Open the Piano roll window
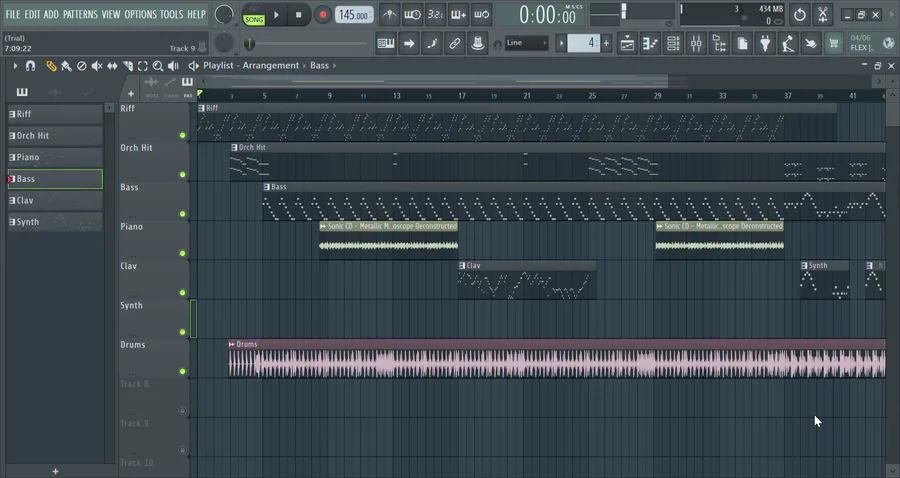 point(650,43)
